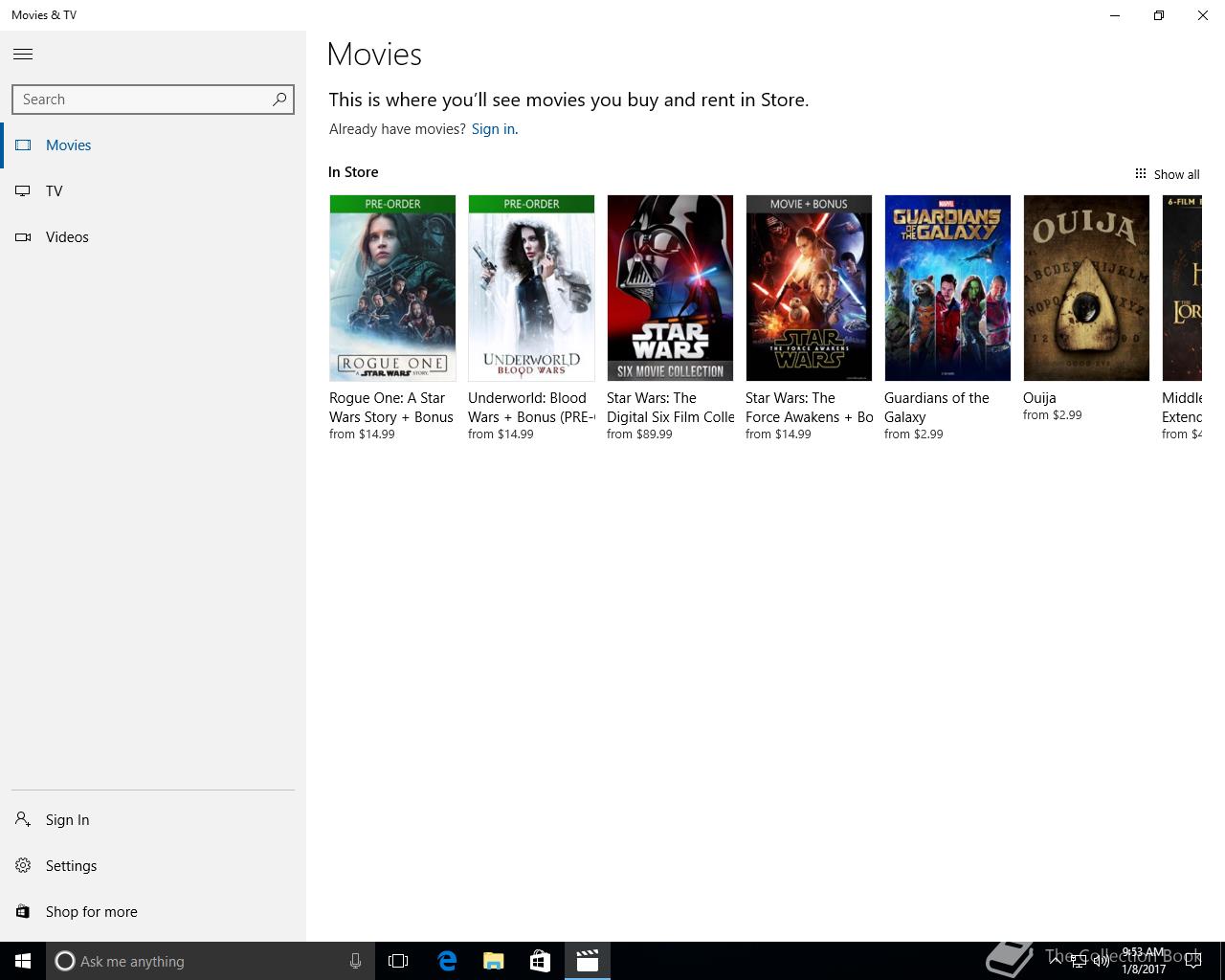Switch to the Videos section
The height and width of the screenshot is (980, 1225).
67,237
